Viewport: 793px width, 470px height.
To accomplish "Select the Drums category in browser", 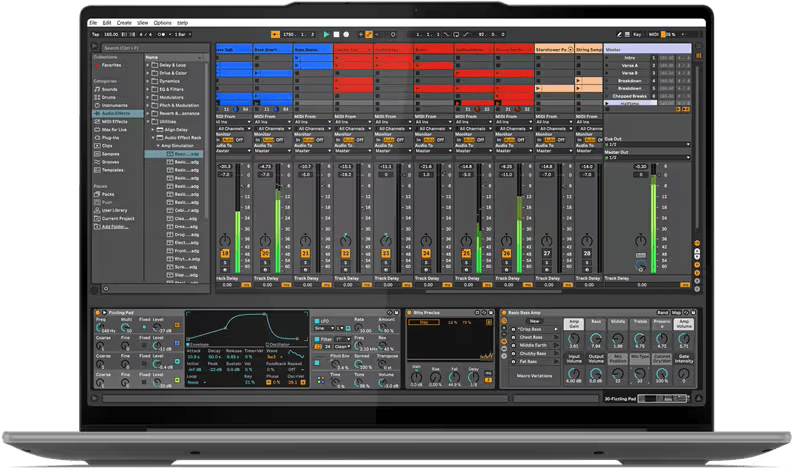I will click(110, 95).
